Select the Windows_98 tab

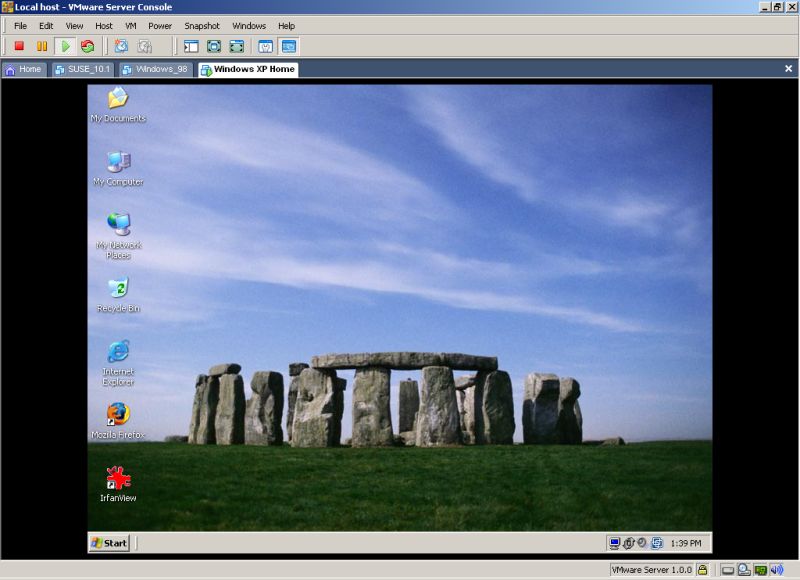160,70
